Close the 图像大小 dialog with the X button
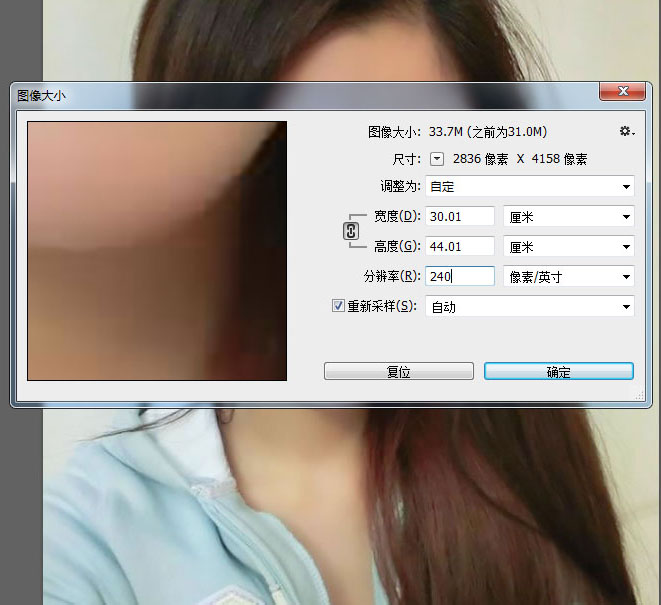Image resolution: width=661 pixels, height=605 pixels. [622, 91]
